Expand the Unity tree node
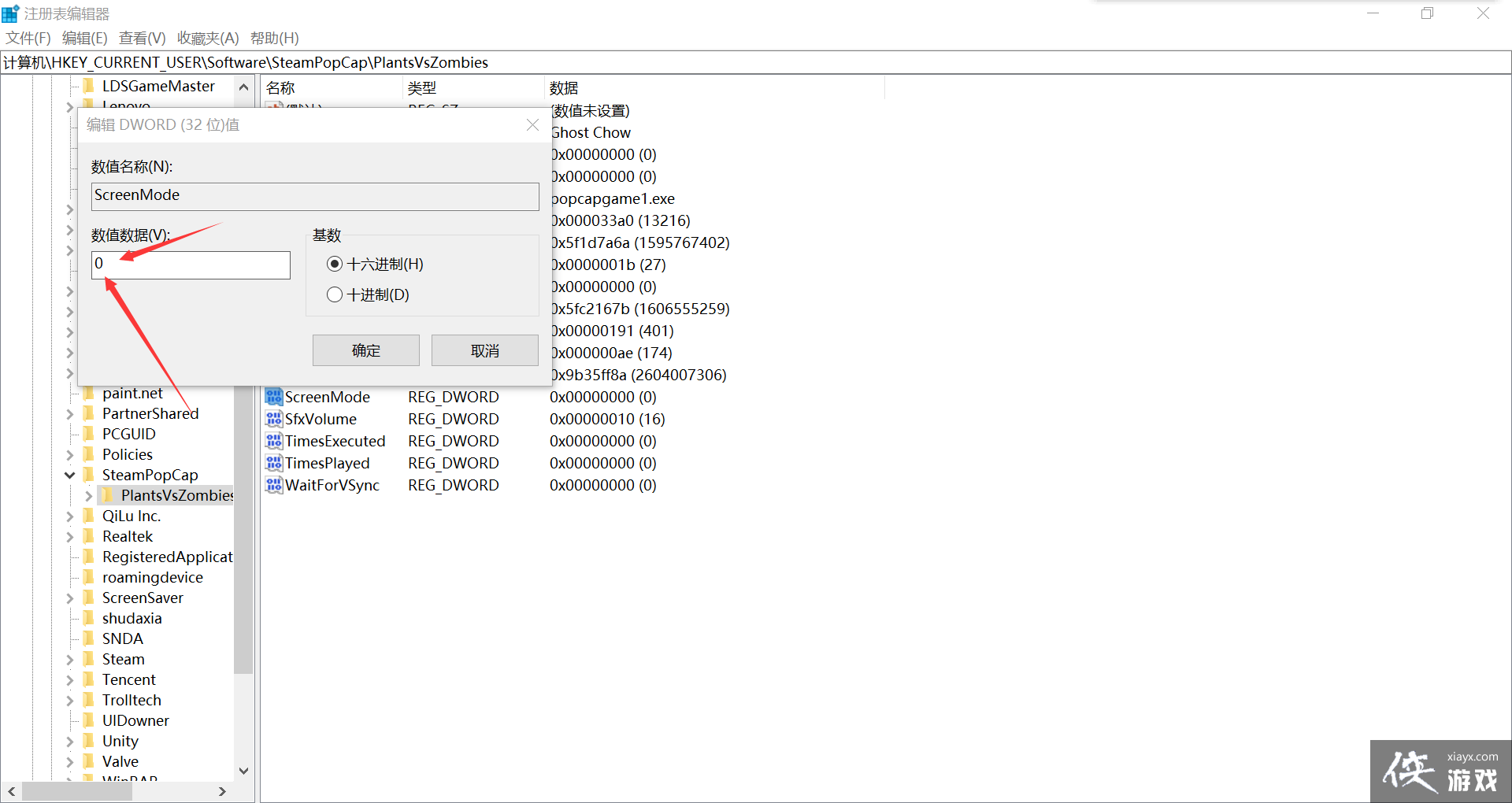This screenshot has width=1512, height=803. [69, 742]
